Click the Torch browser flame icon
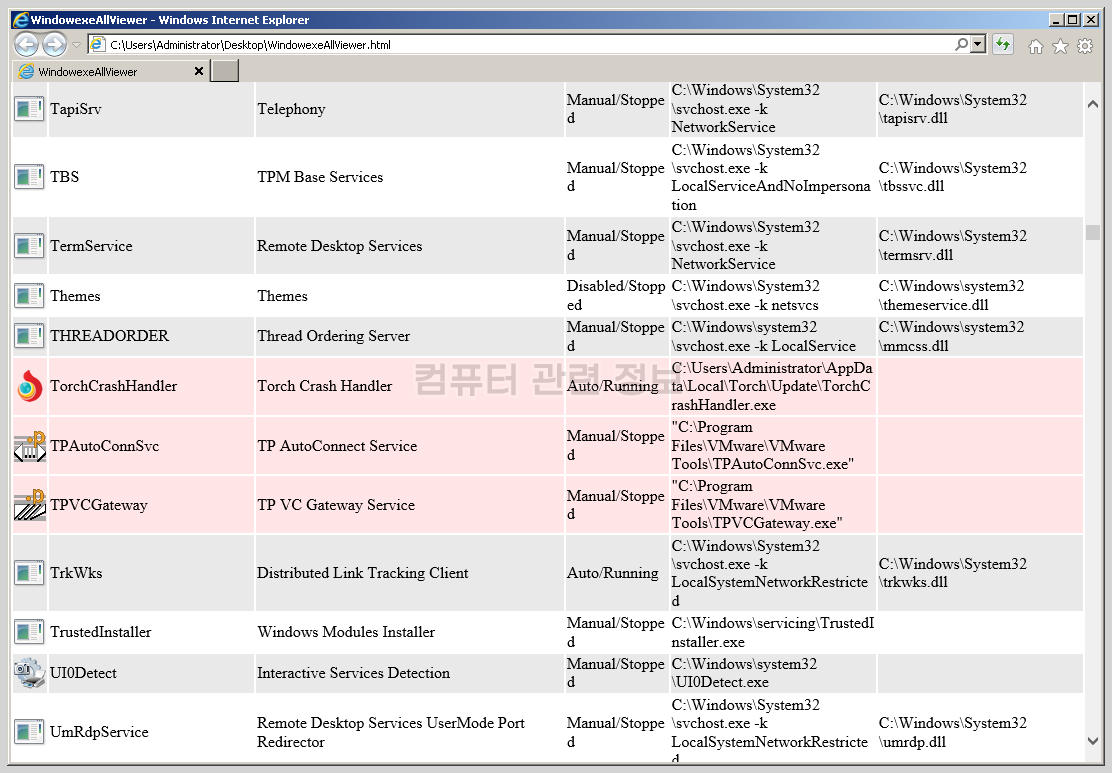 (29, 386)
